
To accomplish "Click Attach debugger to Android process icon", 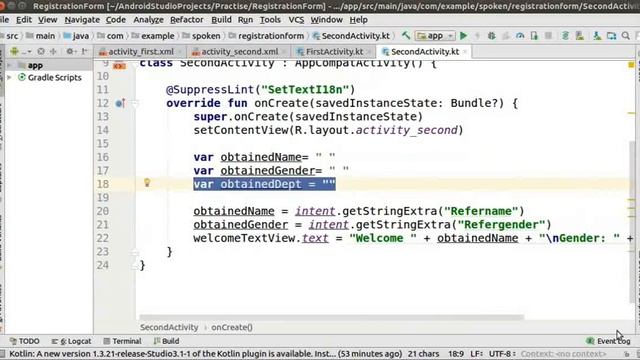I will (x=534, y=36).
